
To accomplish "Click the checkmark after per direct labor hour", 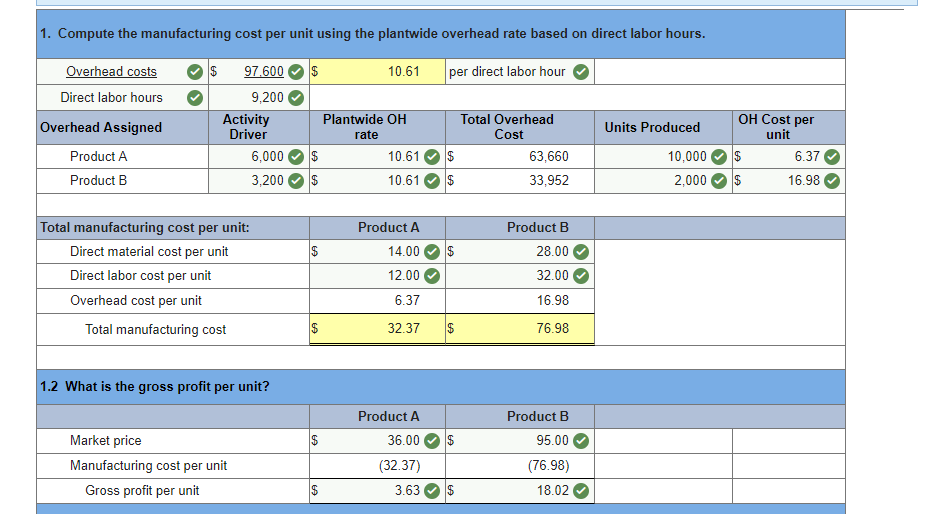I will click(581, 72).
